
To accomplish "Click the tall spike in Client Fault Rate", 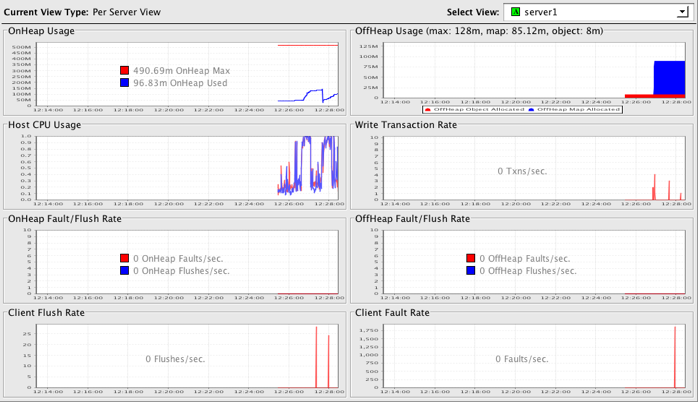I will tap(675, 357).
